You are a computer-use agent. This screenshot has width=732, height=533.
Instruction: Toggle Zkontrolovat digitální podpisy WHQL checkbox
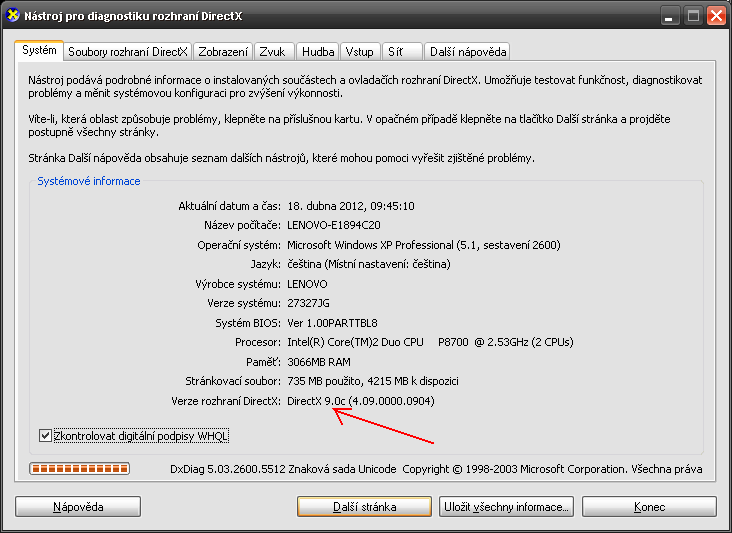click(x=45, y=436)
